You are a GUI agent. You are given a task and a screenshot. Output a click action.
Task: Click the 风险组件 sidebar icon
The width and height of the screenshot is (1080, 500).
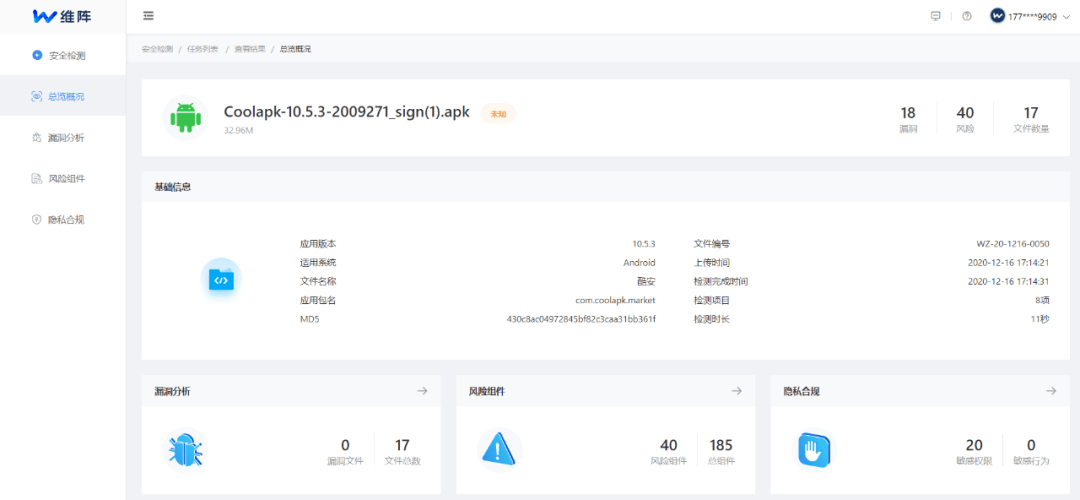pyautogui.click(x=37, y=179)
